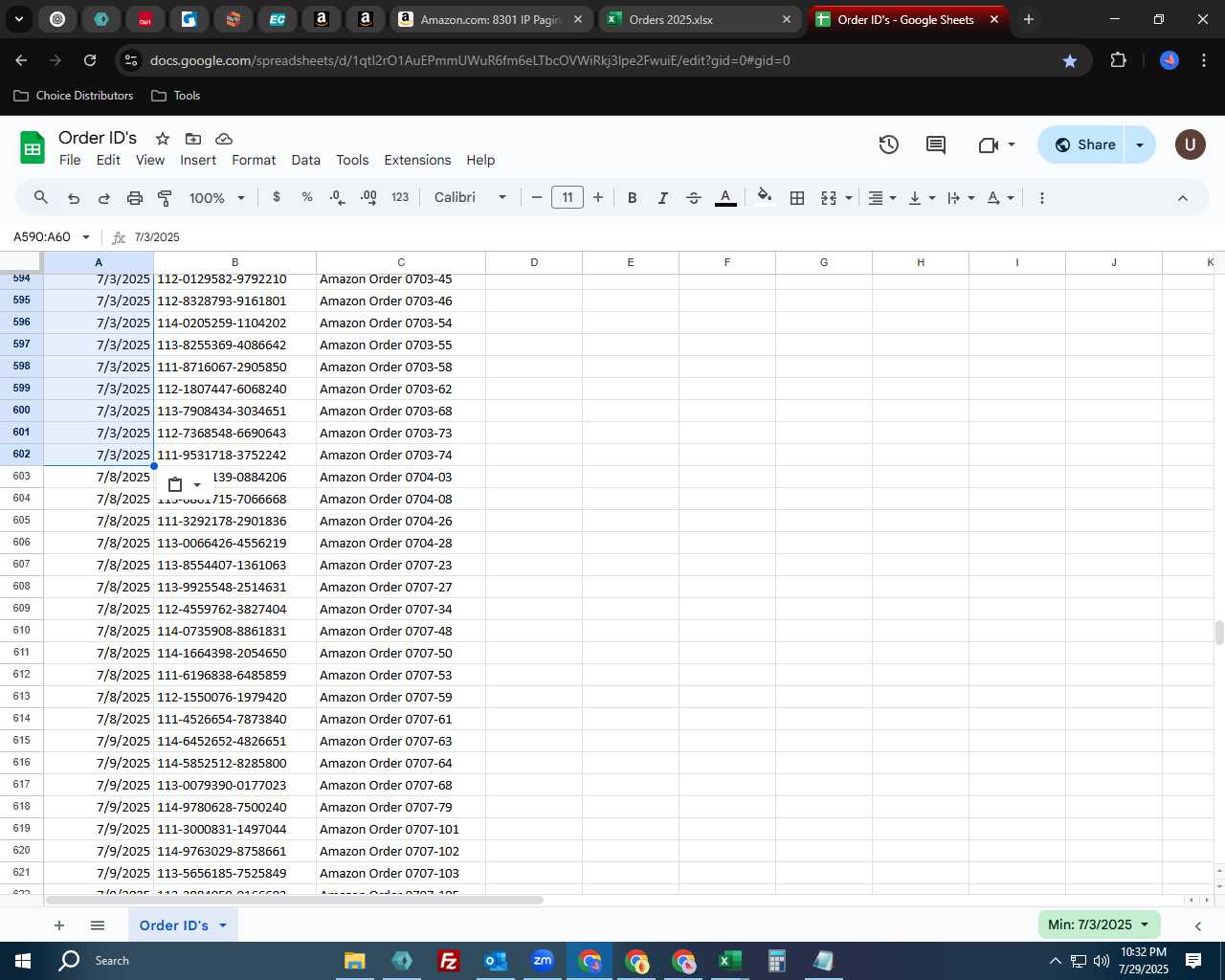The width and height of the screenshot is (1225, 980).
Task: Select the paint format roller icon
Action: pyautogui.click(x=165, y=197)
